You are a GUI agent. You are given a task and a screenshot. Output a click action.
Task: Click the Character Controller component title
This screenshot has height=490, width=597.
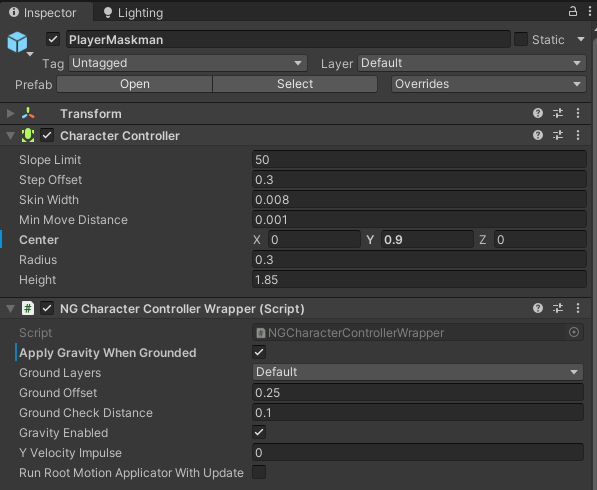pos(120,136)
